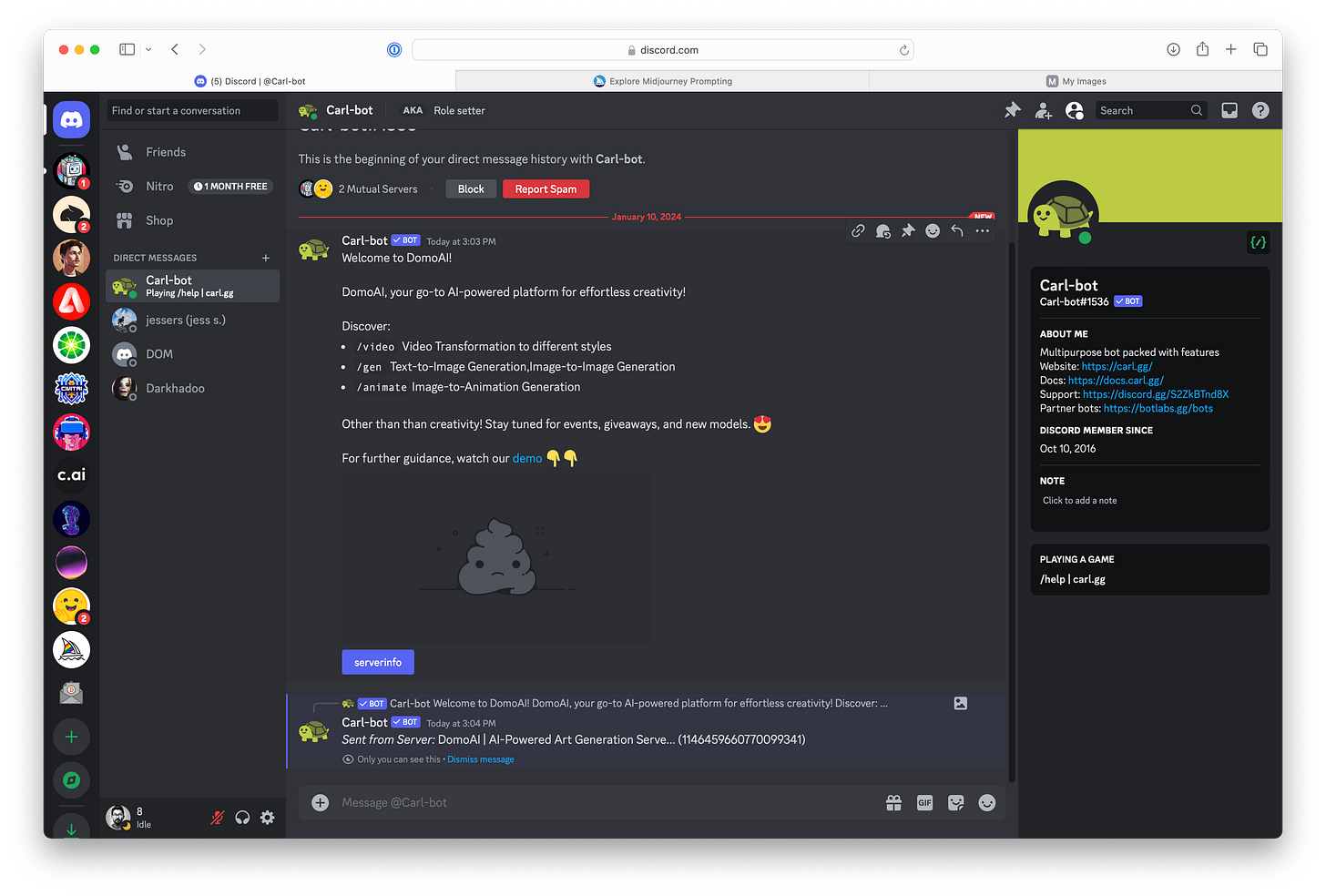Toggle Safari sidebar button

tap(127, 49)
